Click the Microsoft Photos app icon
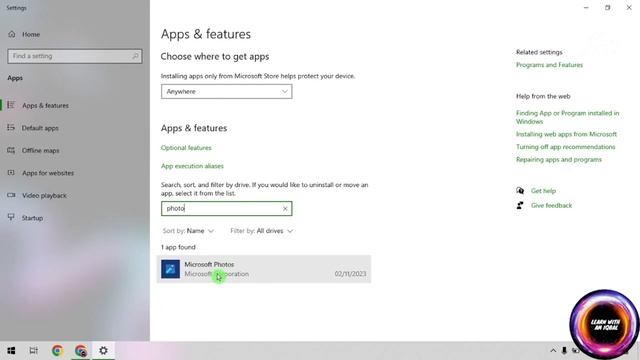The image size is (640, 360). (170, 269)
